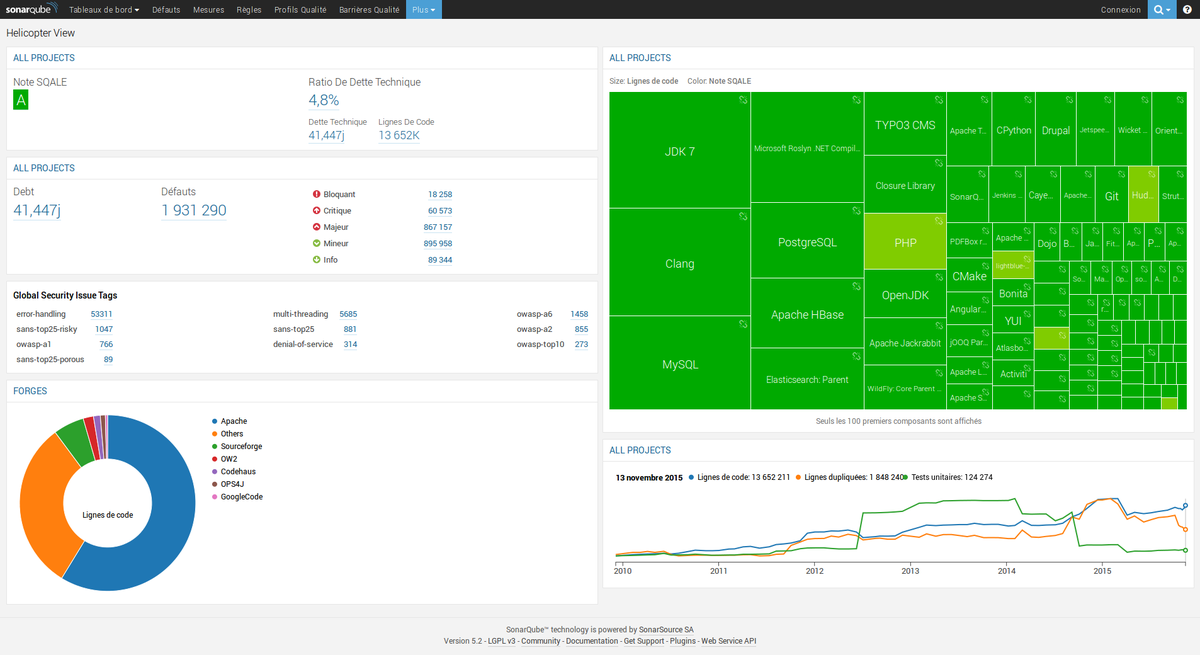Select the Codehaus legend entry

tap(232, 471)
